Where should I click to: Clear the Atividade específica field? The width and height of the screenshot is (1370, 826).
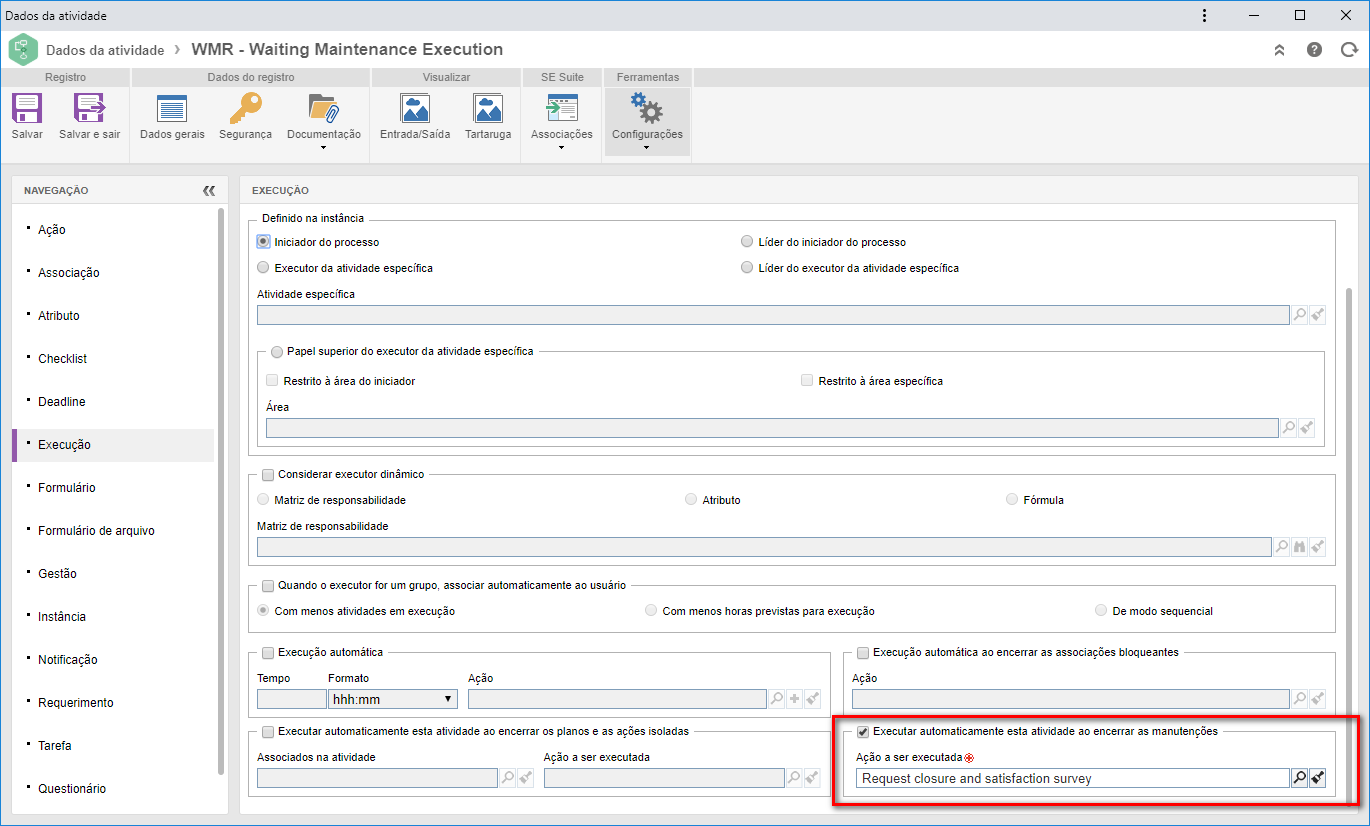point(1318,315)
